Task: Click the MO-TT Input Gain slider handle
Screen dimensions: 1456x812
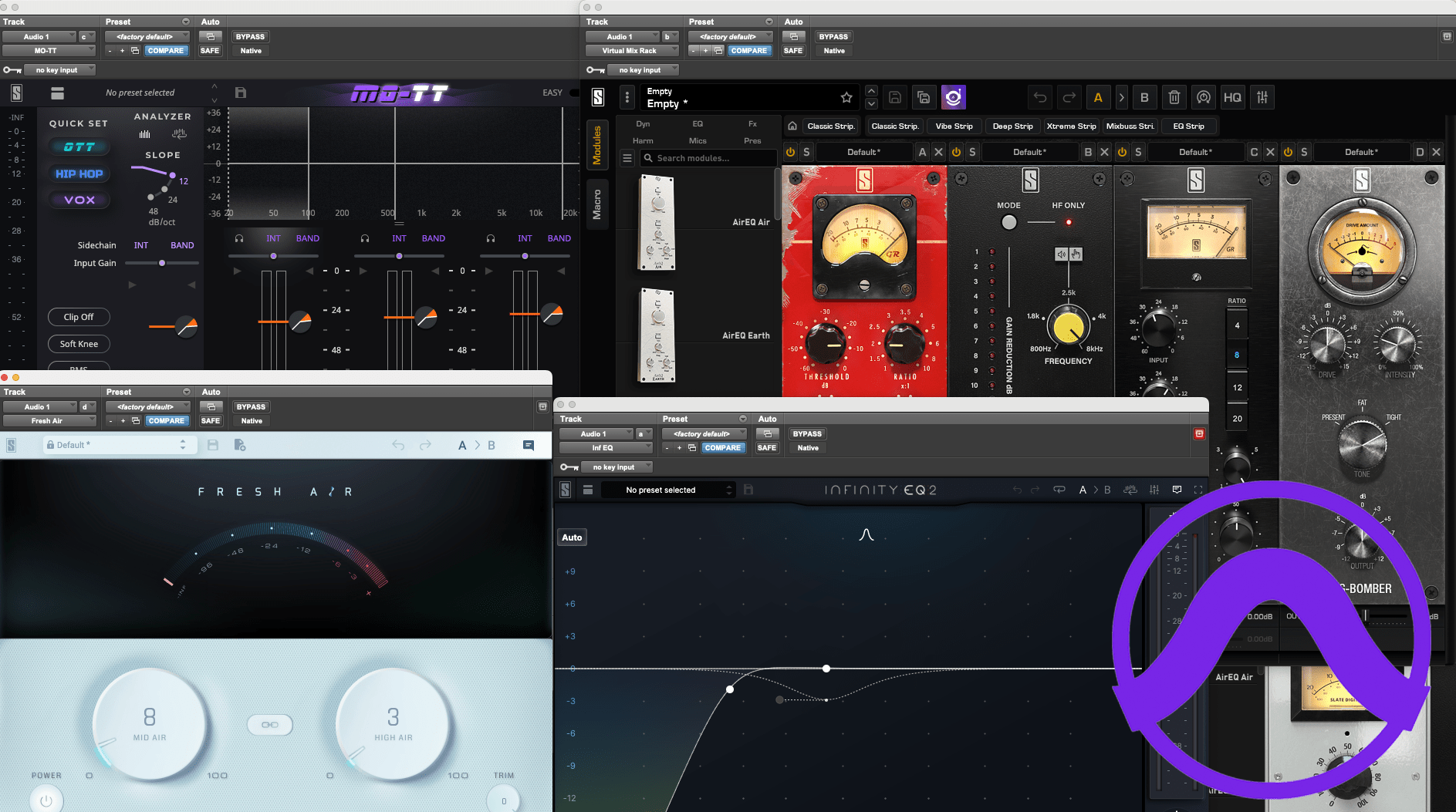Action: point(162,263)
